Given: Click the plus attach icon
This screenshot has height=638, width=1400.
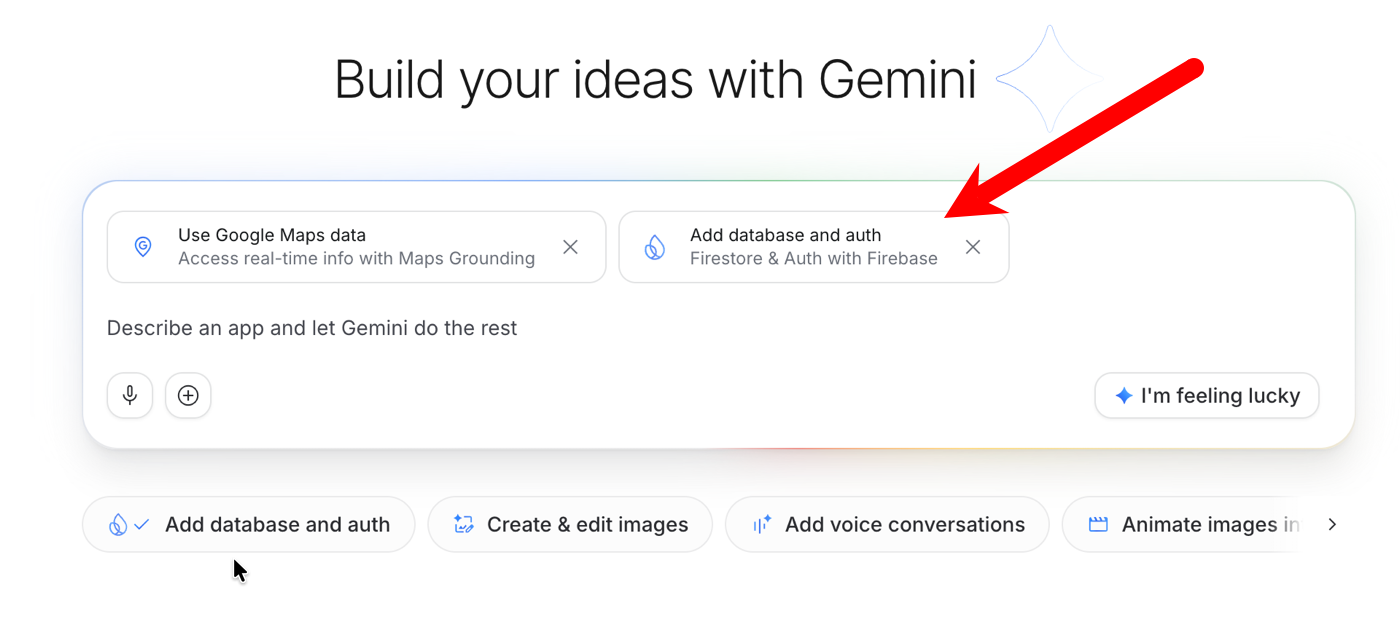Looking at the screenshot, I should [x=188, y=396].
